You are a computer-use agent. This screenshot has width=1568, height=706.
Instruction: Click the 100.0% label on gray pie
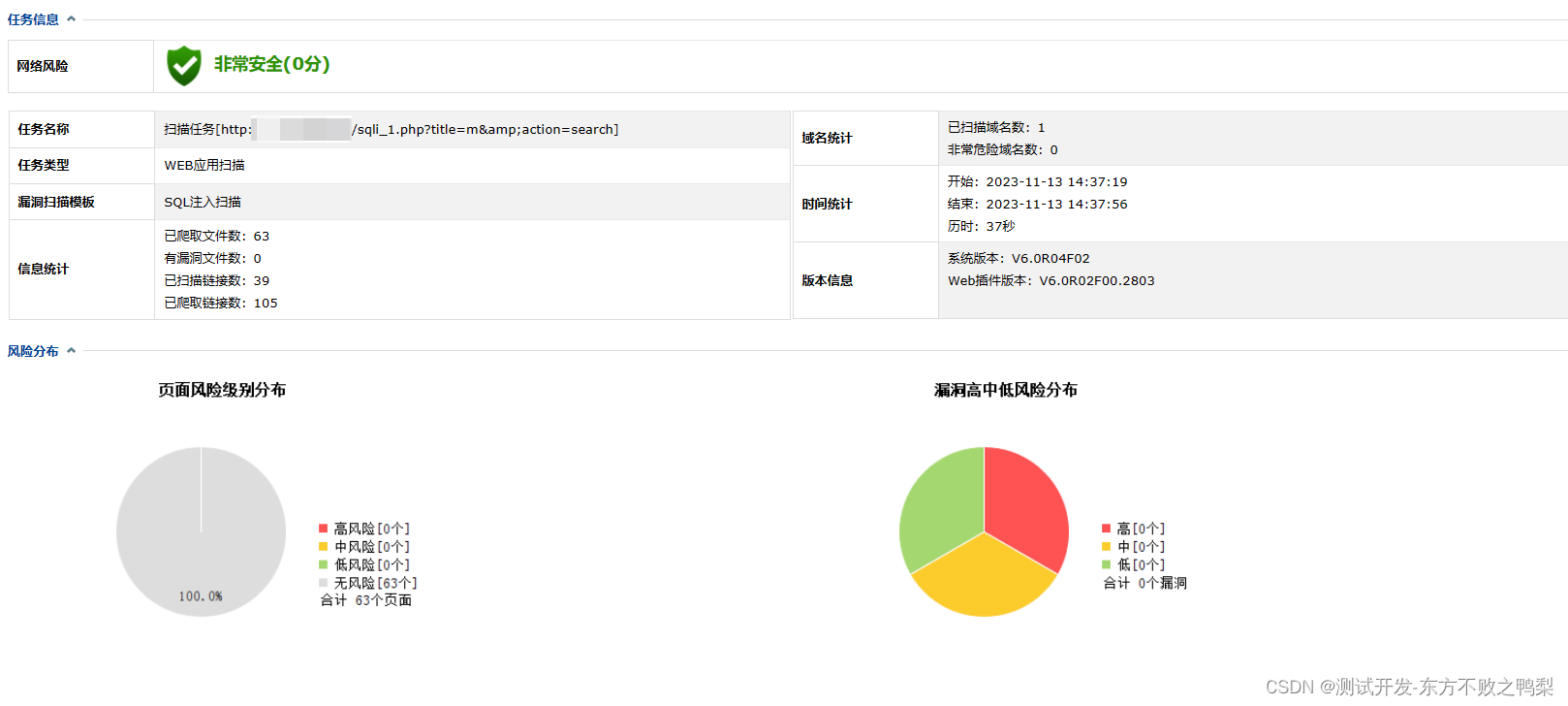tap(201, 596)
